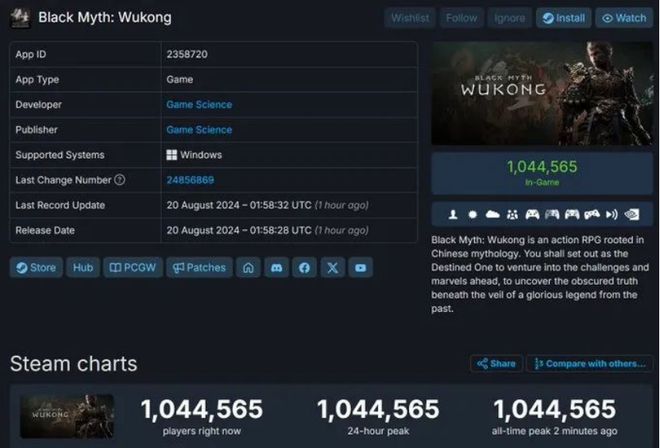The height and width of the screenshot is (448, 660).
Task: Click the Xbox controller support icon
Action: [532, 215]
